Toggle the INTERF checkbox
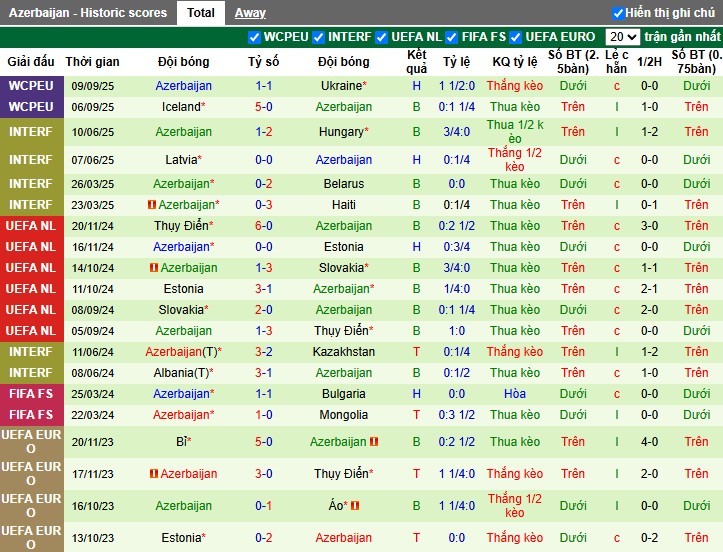723x552 pixels. (318, 37)
